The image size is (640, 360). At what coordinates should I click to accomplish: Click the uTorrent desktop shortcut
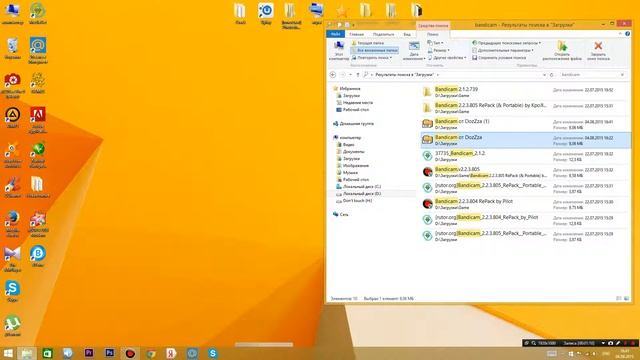(12, 325)
